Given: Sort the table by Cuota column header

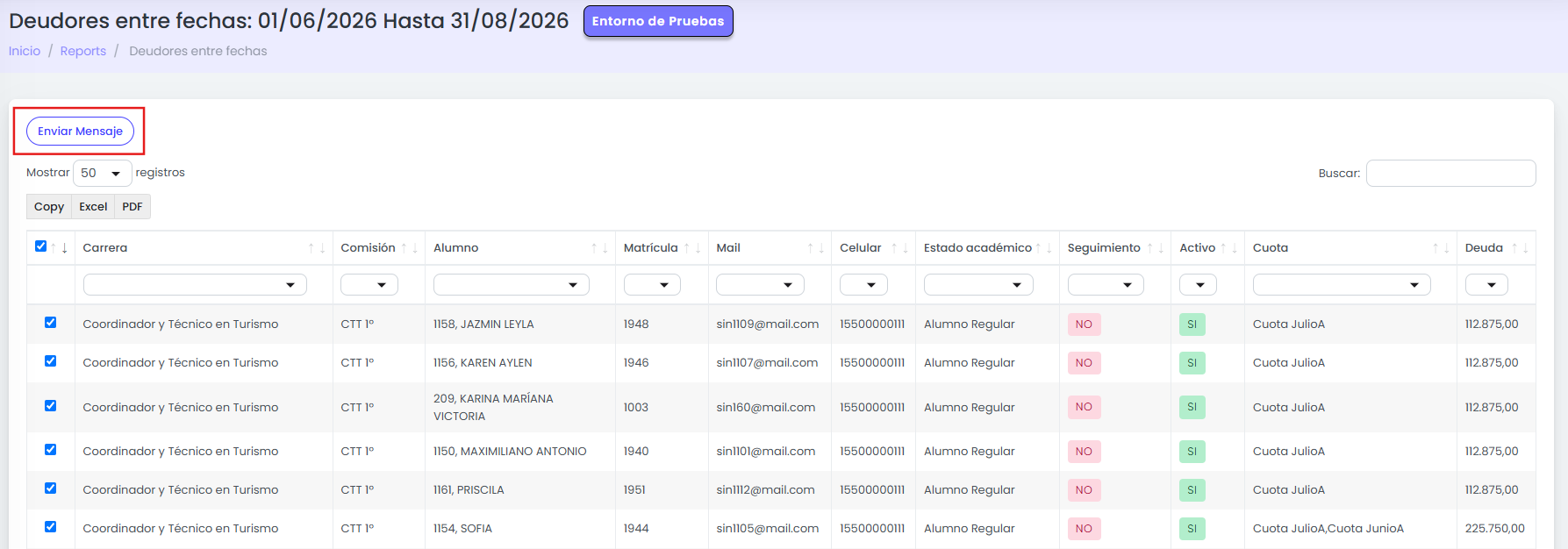Looking at the screenshot, I should (x=1350, y=248).
